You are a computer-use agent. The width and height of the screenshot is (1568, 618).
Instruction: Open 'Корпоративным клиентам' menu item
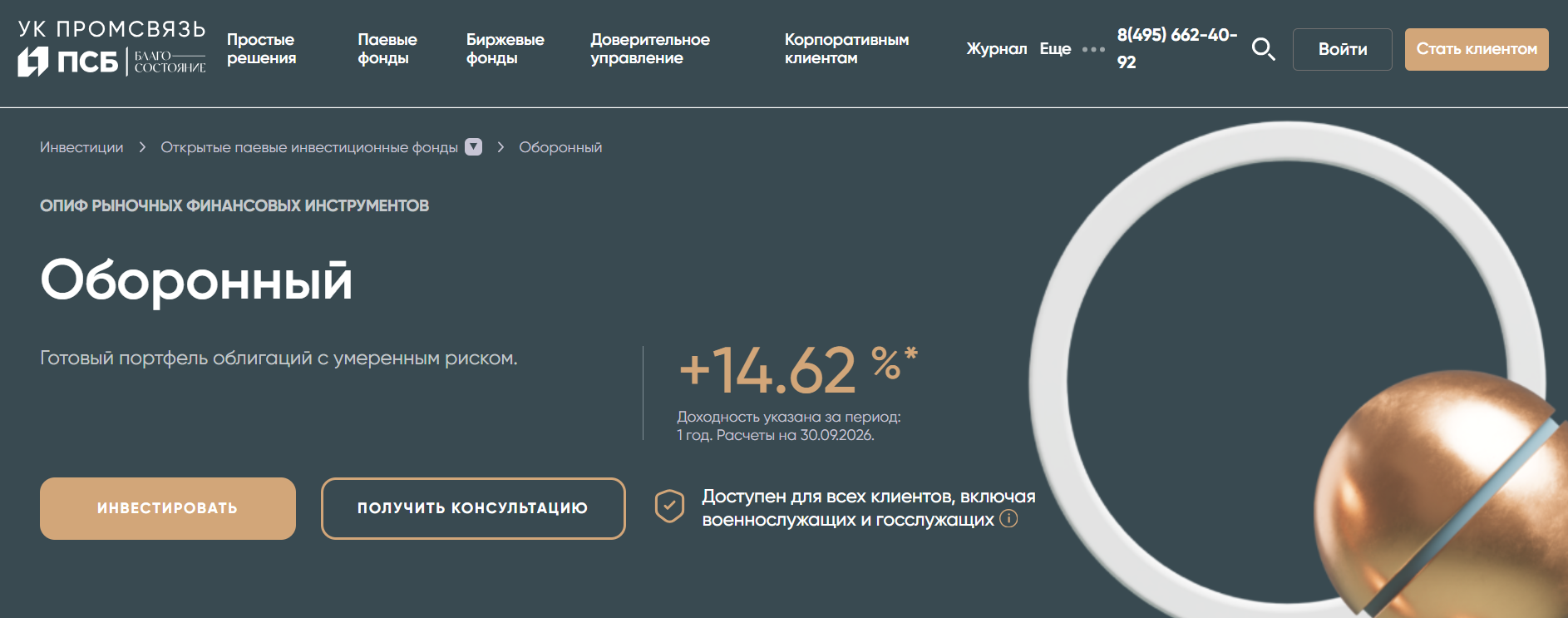click(x=846, y=49)
